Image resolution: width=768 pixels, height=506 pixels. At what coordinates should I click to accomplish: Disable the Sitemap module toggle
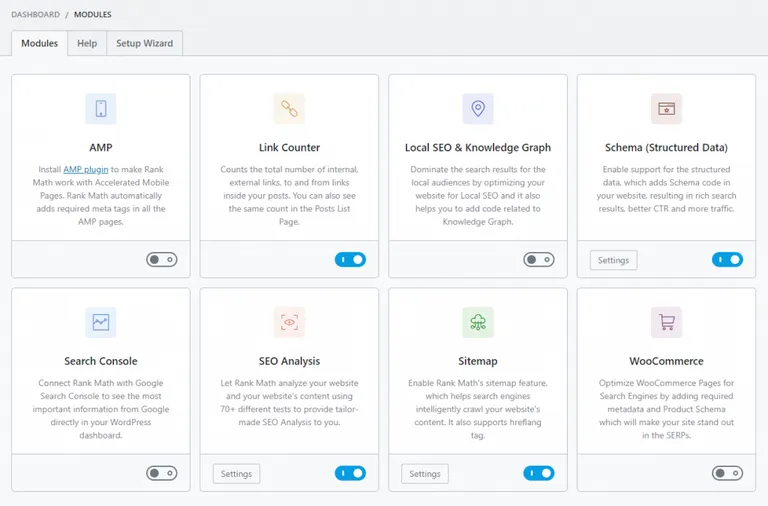[x=539, y=473]
